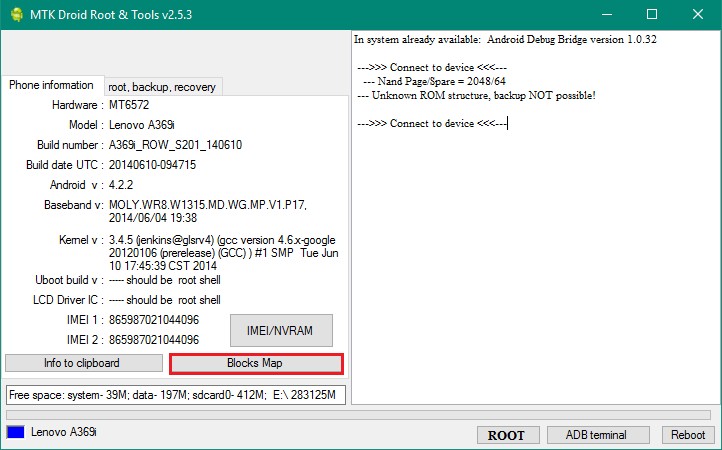722x450 pixels.
Task: Click the blue device status color box
Action: tap(15, 433)
